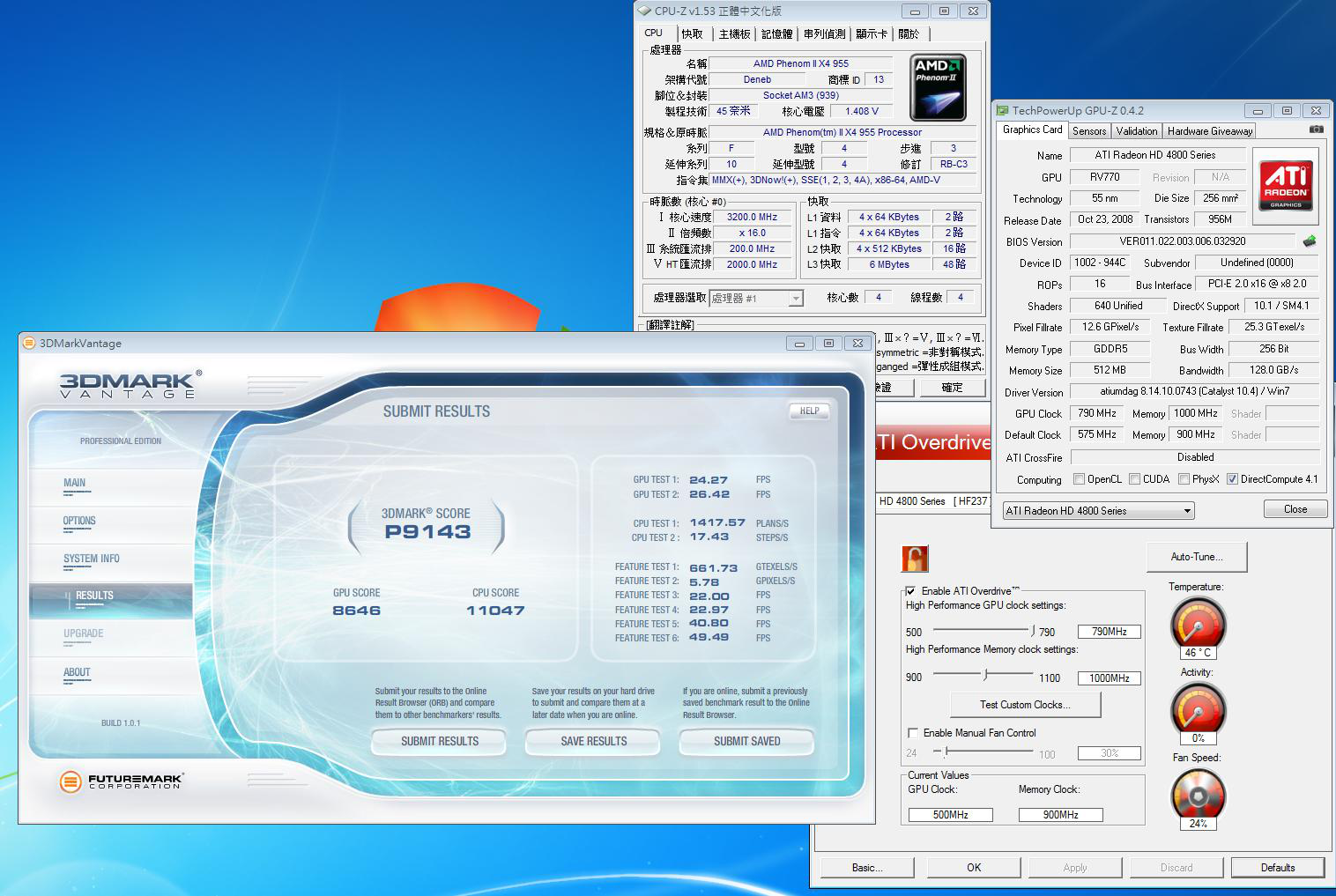Click the BIOS save chip icon in GPU-Z

[x=1310, y=241]
